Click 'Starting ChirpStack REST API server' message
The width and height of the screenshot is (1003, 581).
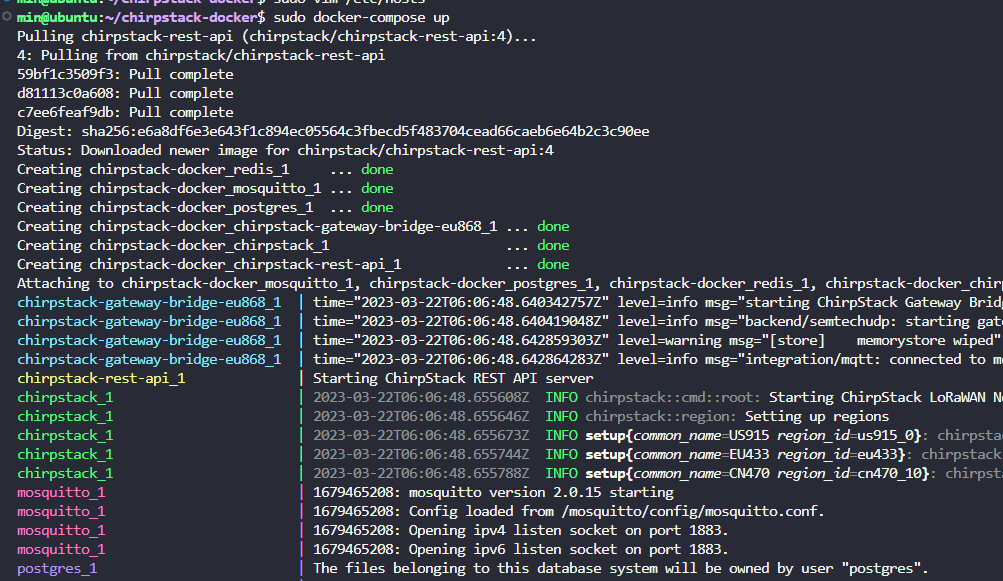(x=453, y=378)
